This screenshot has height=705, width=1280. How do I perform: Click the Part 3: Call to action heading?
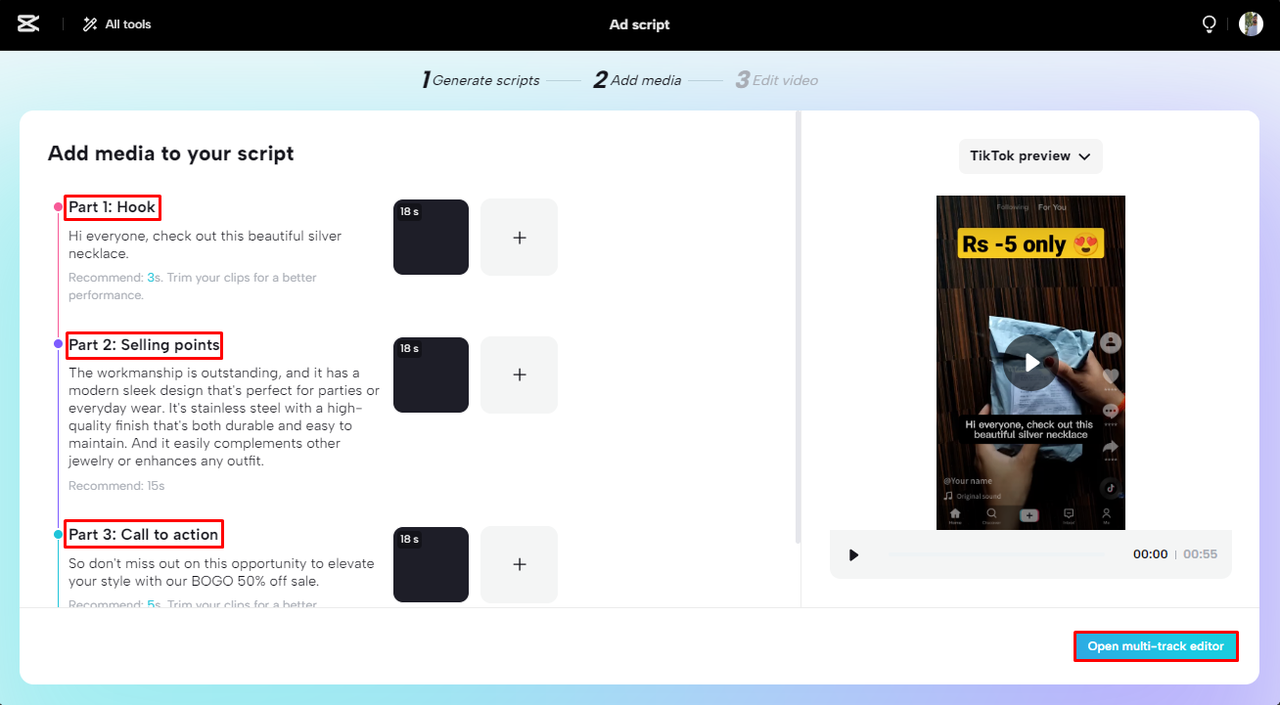point(143,534)
